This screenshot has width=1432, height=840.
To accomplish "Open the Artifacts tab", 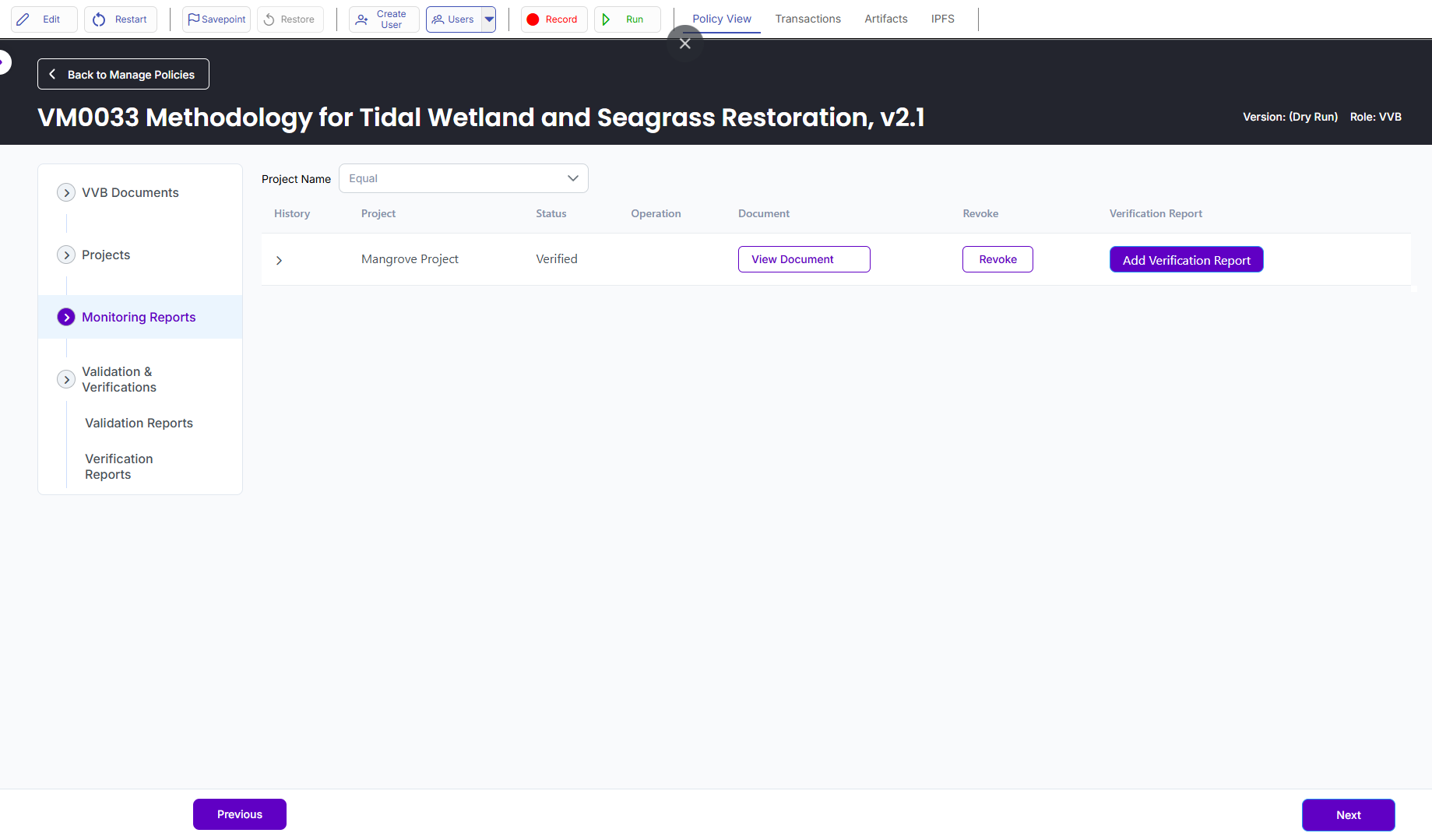I will click(x=885, y=19).
